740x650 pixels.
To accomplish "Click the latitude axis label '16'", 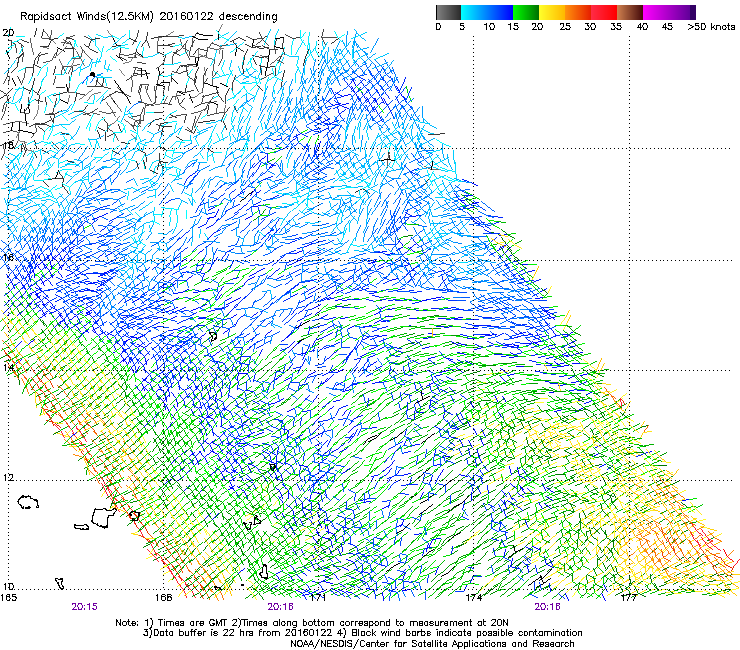I will pyautogui.click(x=8, y=257).
